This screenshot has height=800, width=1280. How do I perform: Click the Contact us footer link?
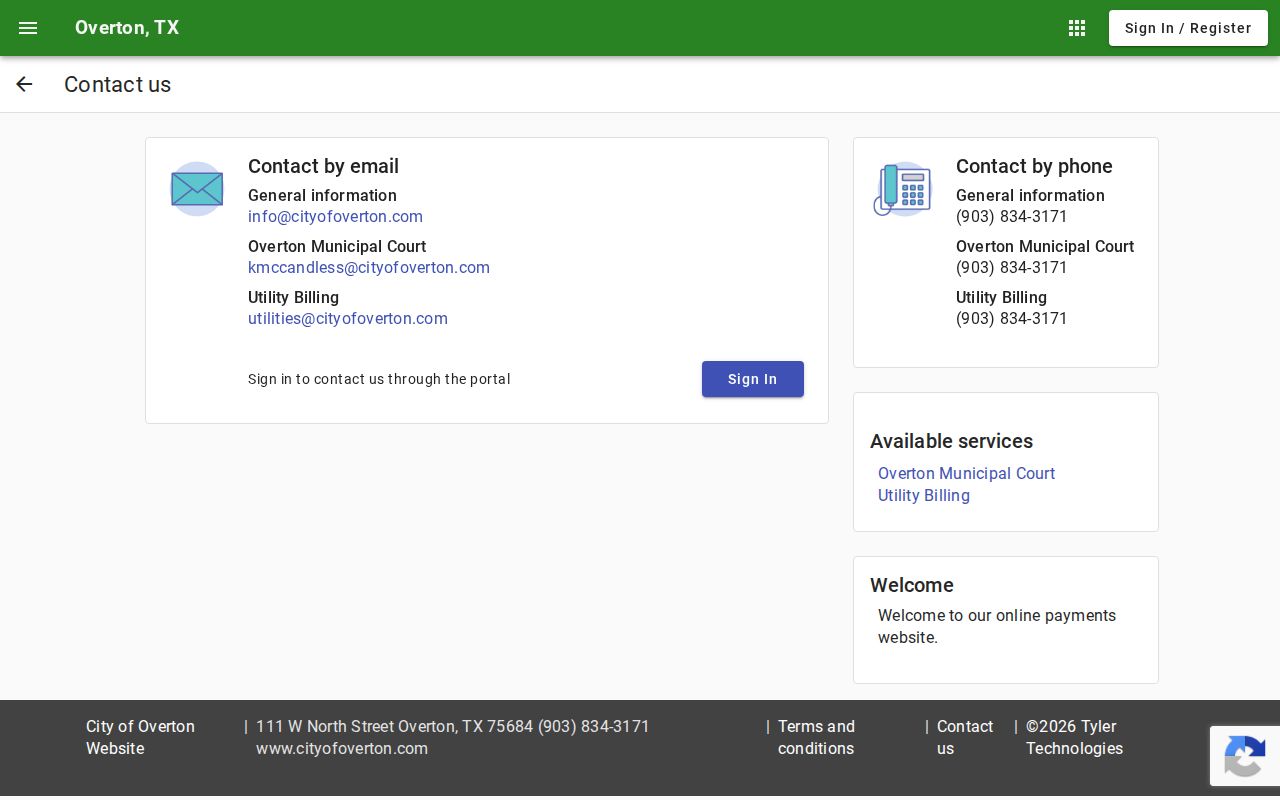click(965, 737)
